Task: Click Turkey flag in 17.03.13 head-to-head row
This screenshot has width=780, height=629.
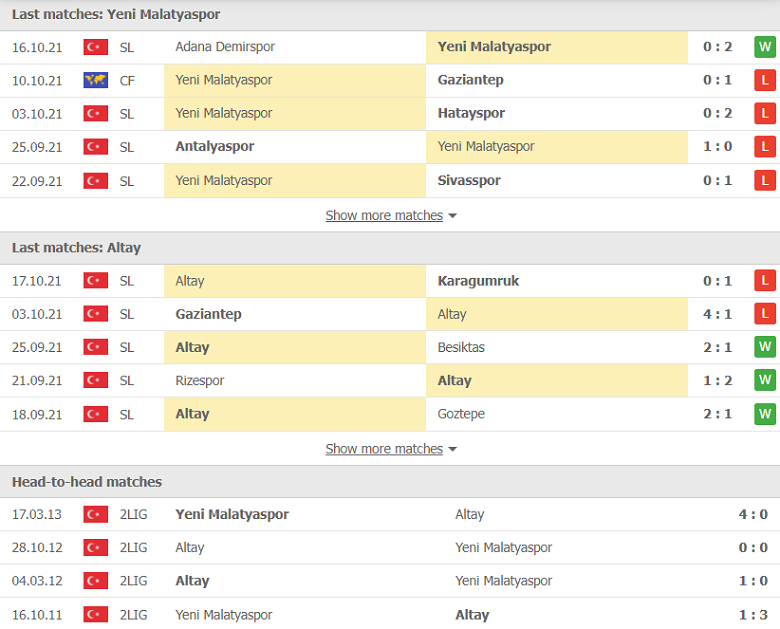Action: (x=96, y=514)
